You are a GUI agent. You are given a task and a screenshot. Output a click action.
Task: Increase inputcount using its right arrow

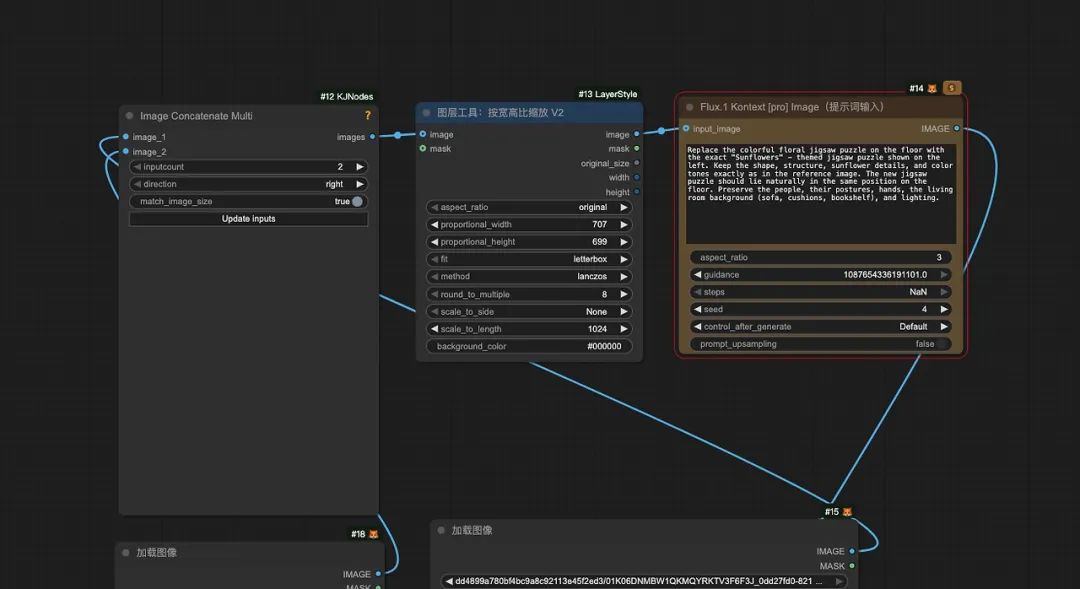[360, 167]
